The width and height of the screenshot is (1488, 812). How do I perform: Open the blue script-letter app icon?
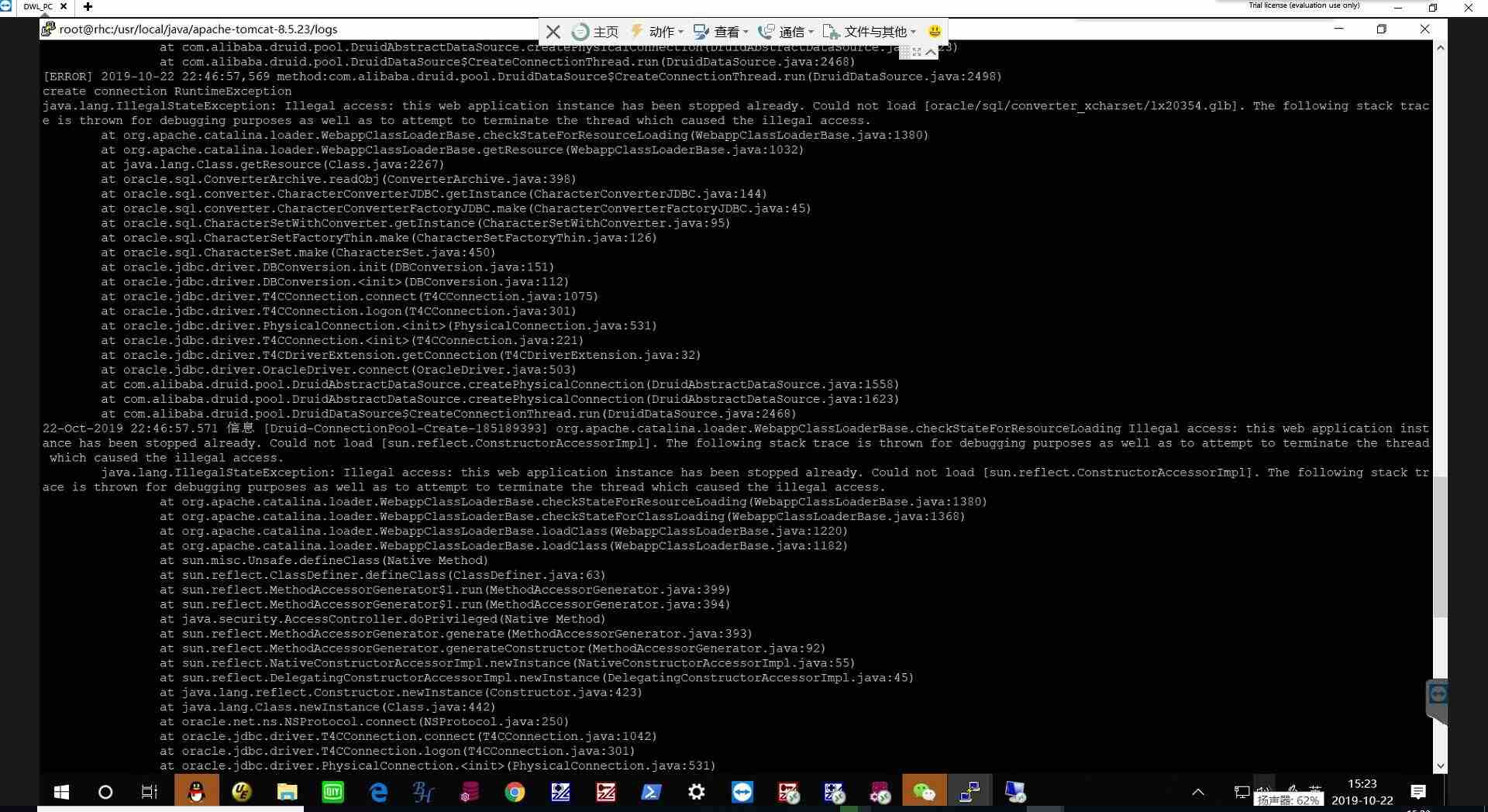point(423,792)
